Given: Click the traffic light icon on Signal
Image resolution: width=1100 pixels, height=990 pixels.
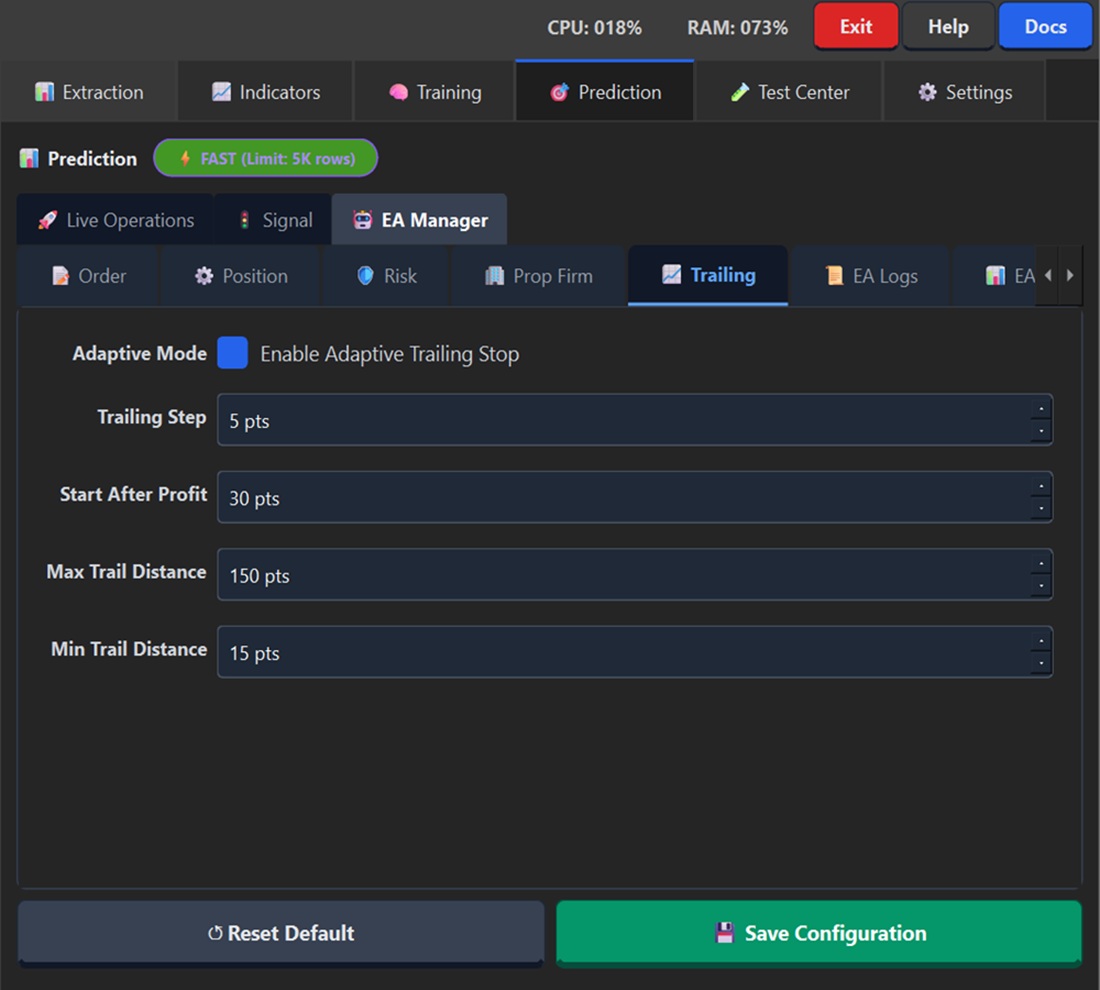Looking at the screenshot, I should tap(244, 220).
